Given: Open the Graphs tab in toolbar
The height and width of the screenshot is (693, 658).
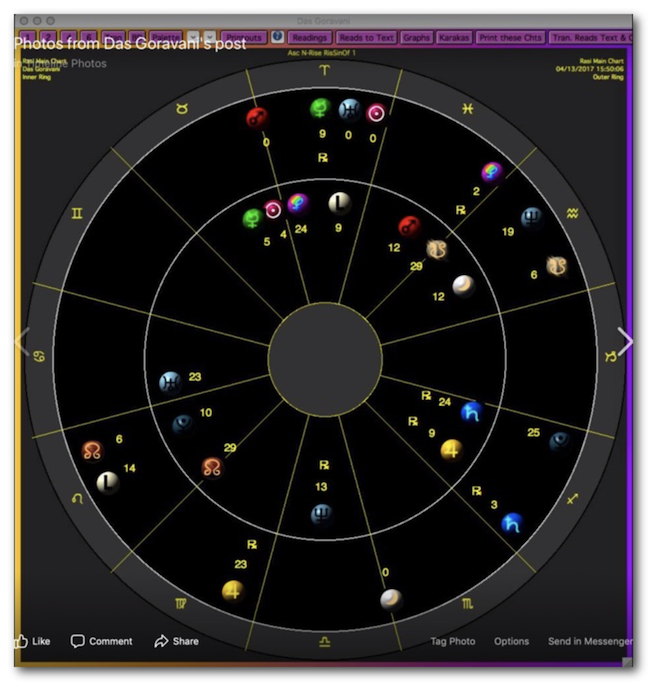Looking at the screenshot, I should click(x=416, y=37).
